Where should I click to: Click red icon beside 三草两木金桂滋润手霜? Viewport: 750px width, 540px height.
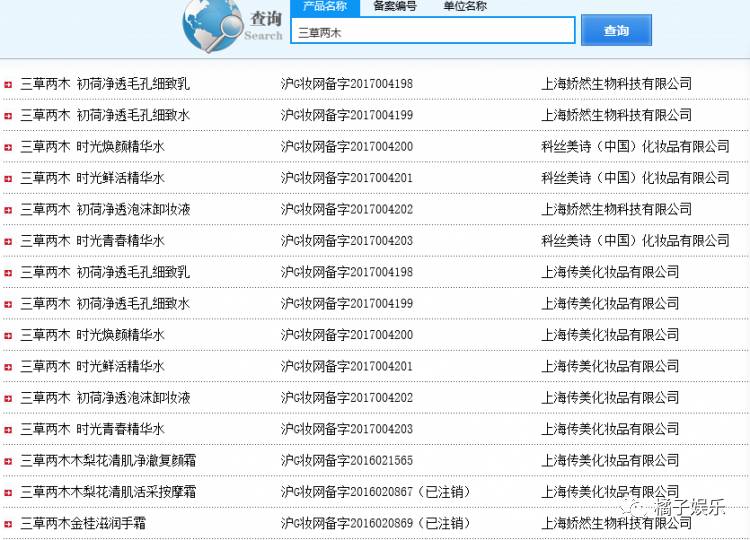coord(8,524)
